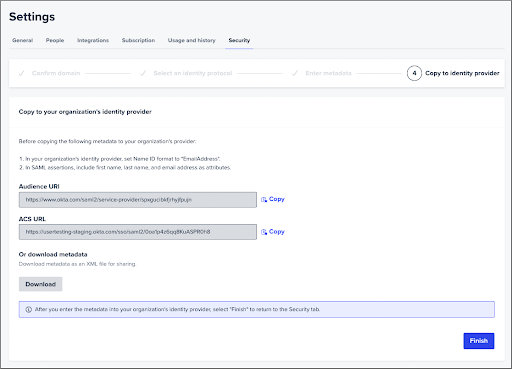Copy the ACS URL value

click(x=273, y=232)
